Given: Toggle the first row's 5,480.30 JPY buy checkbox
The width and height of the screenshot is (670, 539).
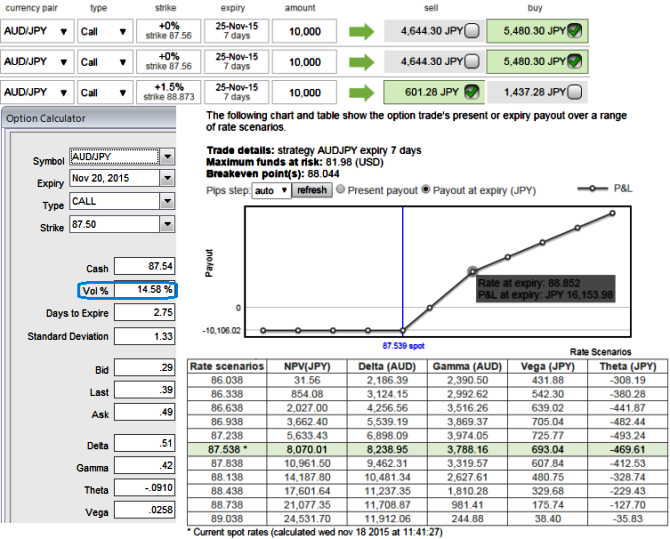Looking at the screenshot, I should (x=574, y=31).
